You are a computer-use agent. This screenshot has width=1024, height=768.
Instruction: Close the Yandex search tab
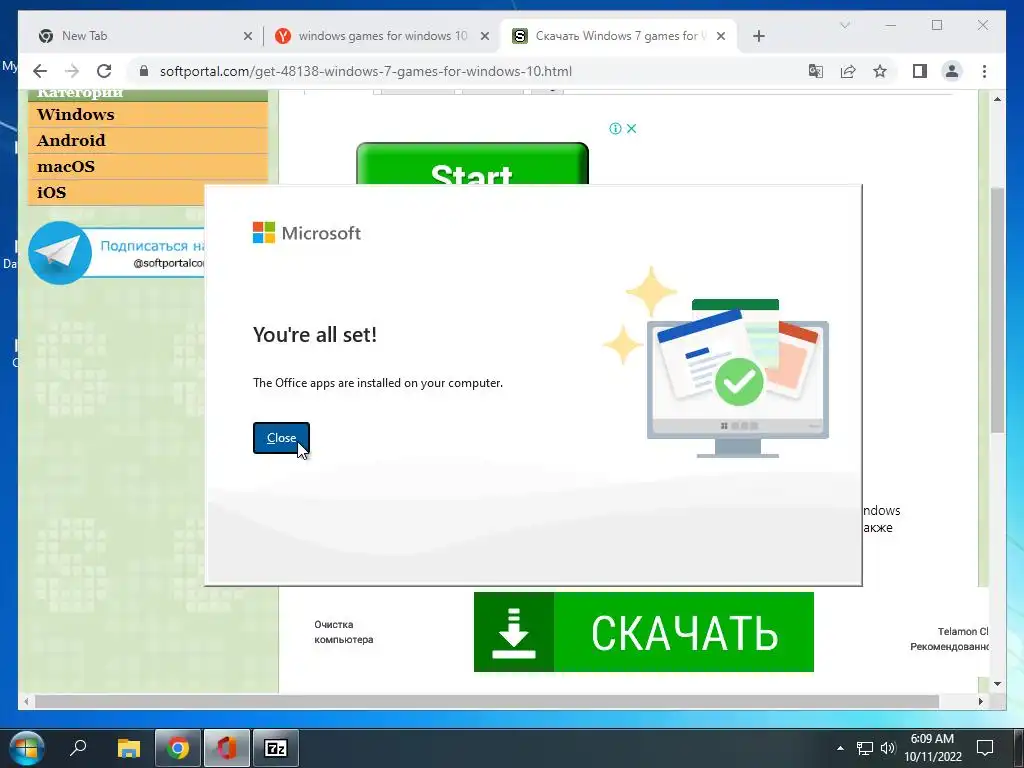[485, 36]
